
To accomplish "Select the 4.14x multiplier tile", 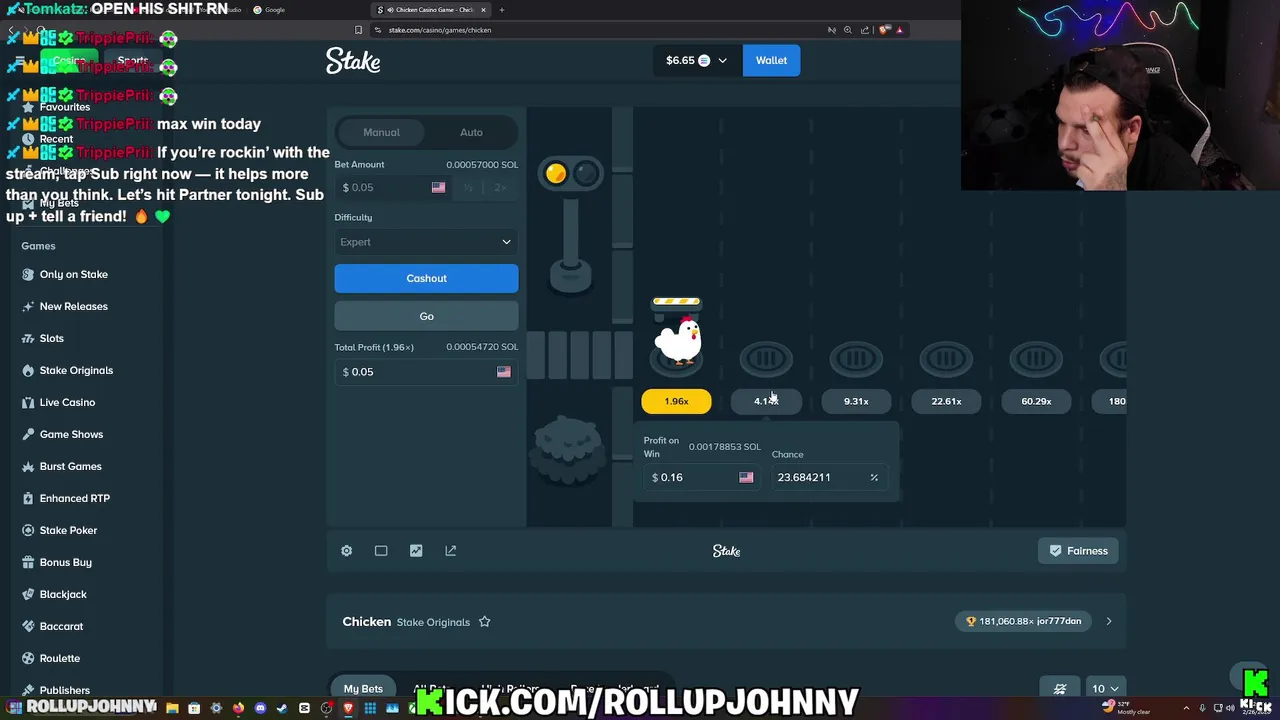I will coord(766,401).
